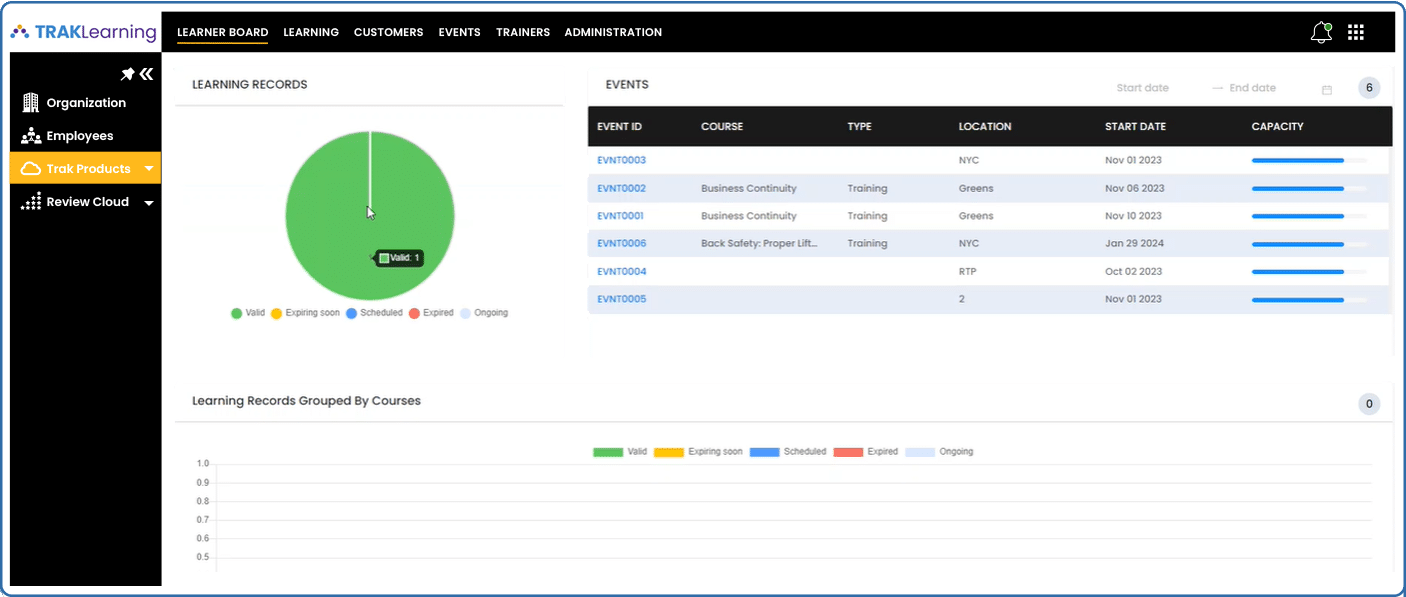Expand the Review Cloud dropdown arrow
The width and height of the screenshot is (1406, 597).
[x=149, y=203]
